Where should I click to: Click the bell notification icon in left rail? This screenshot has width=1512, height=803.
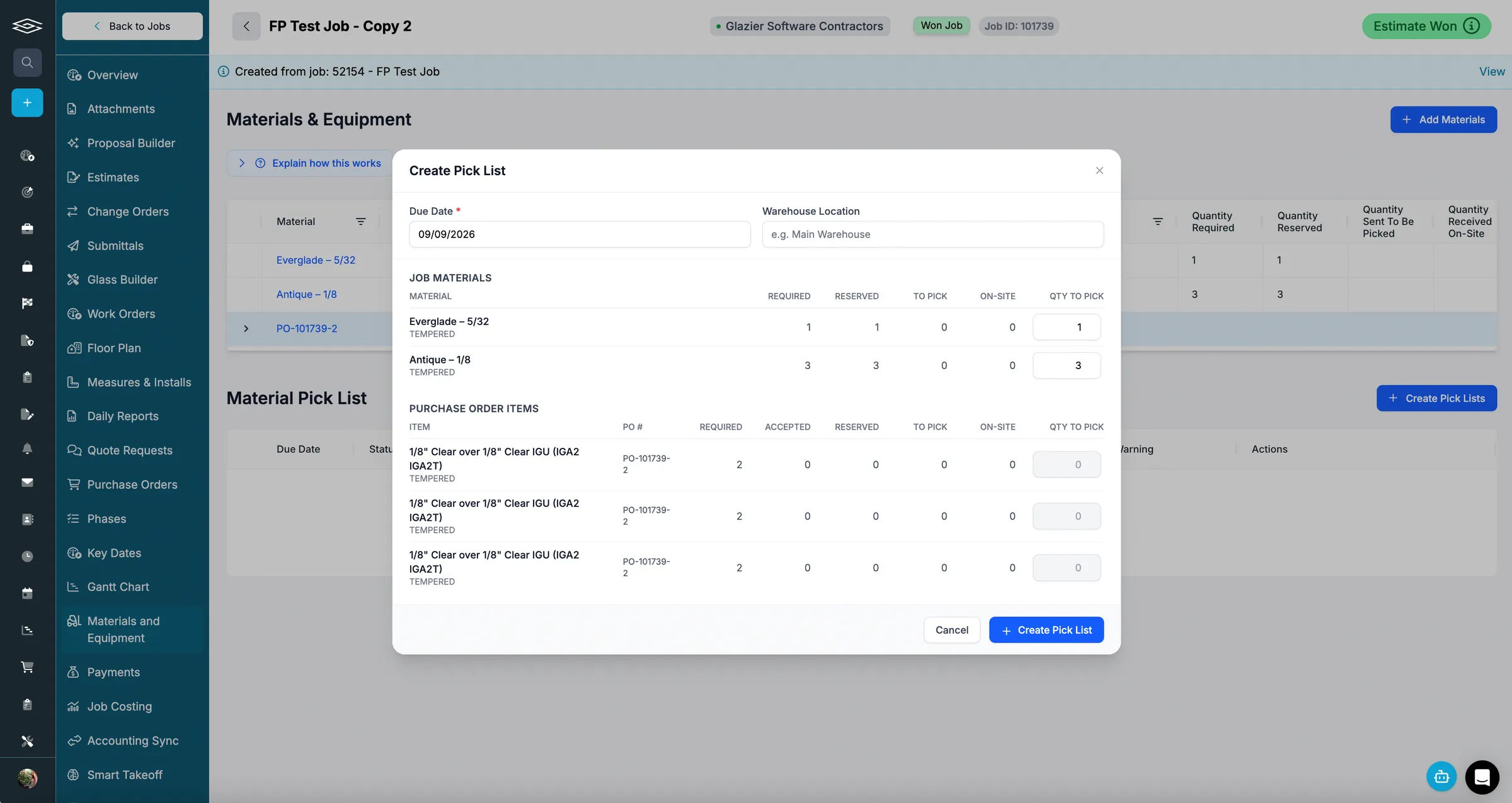(x=27, y=449)
